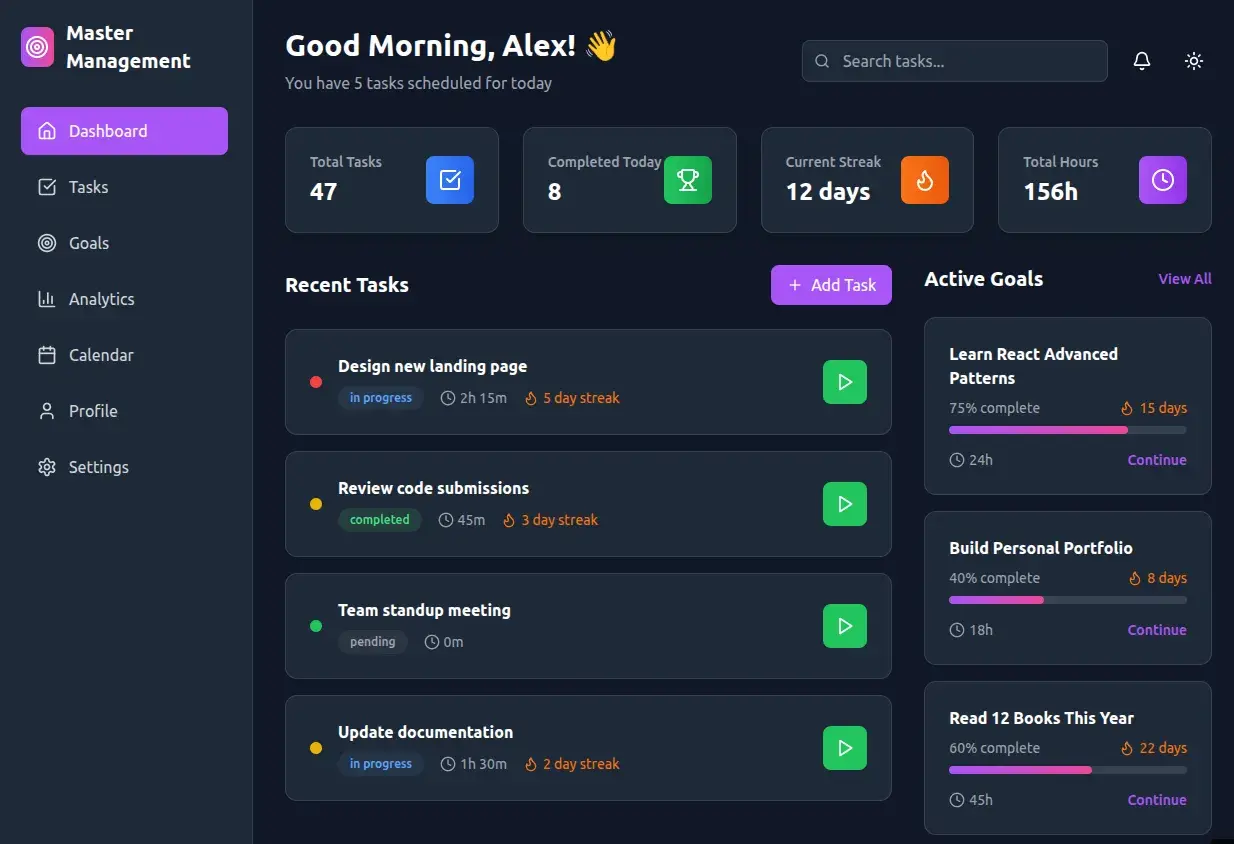The width and height of the screenshot is (1234, 844).
Task: Toggle light theme with sun icon
Action: point(1194,61)
